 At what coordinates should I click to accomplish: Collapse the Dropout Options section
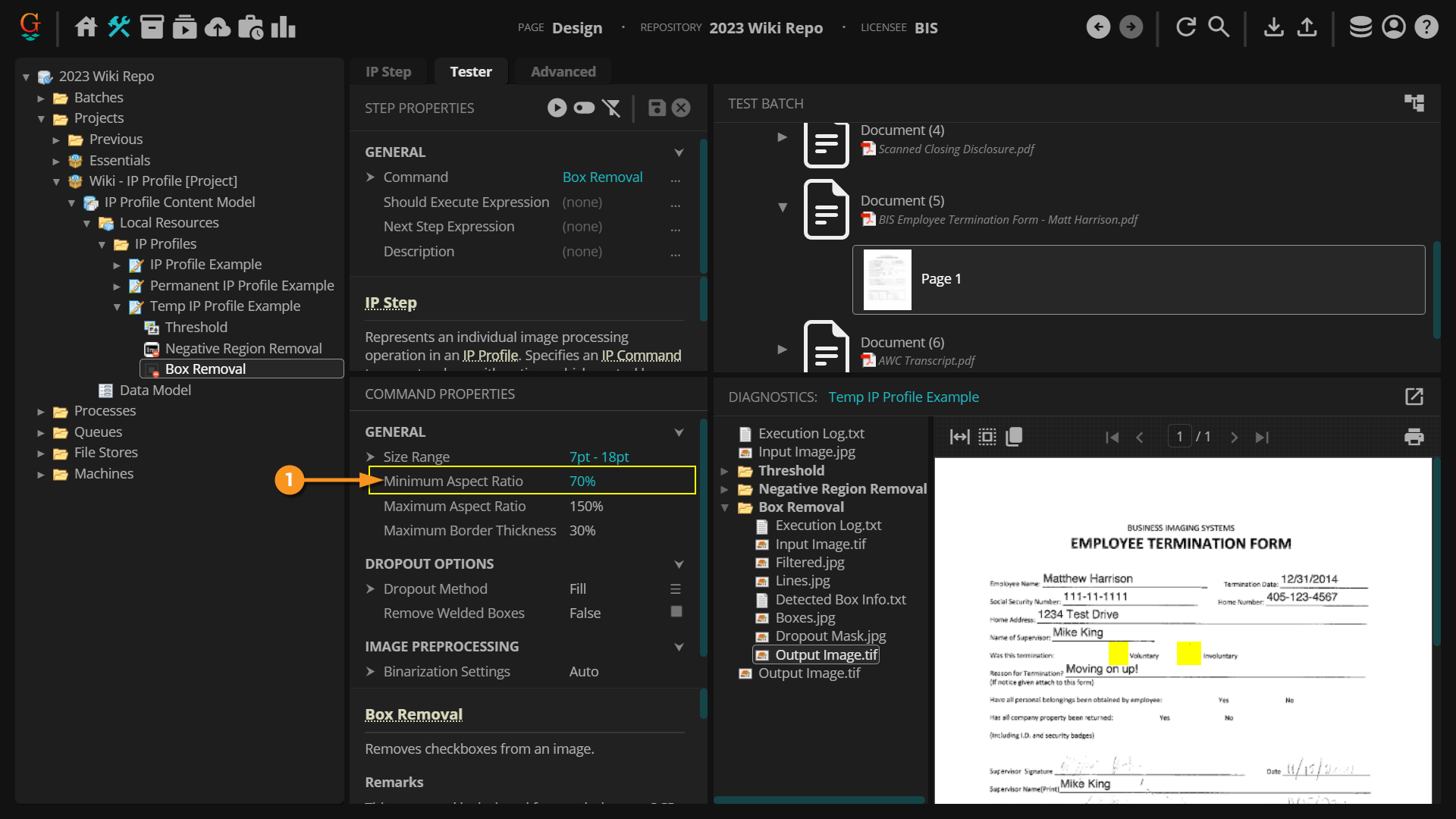click(679, 564)
